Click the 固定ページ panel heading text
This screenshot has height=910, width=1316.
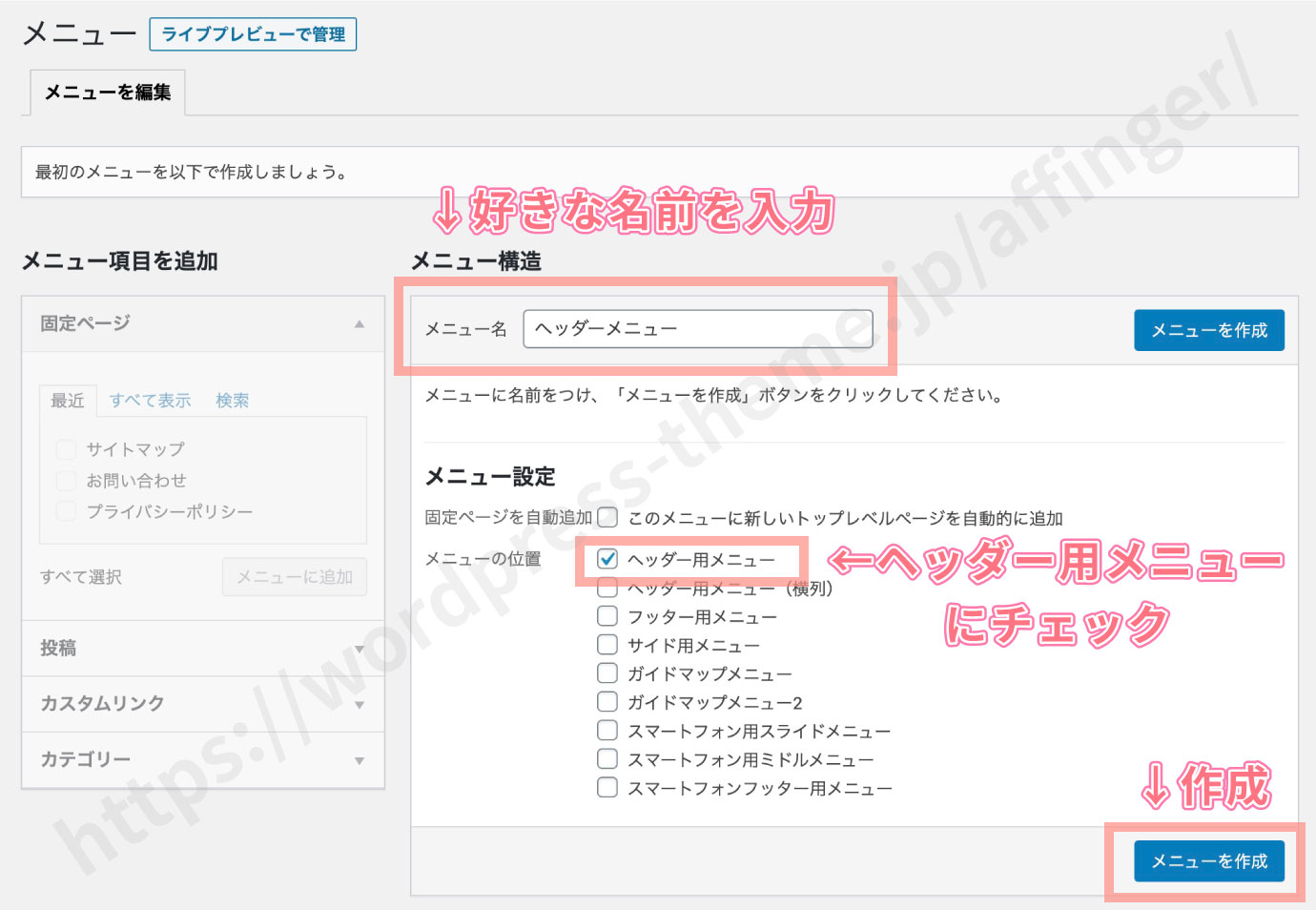click(85, 323)
